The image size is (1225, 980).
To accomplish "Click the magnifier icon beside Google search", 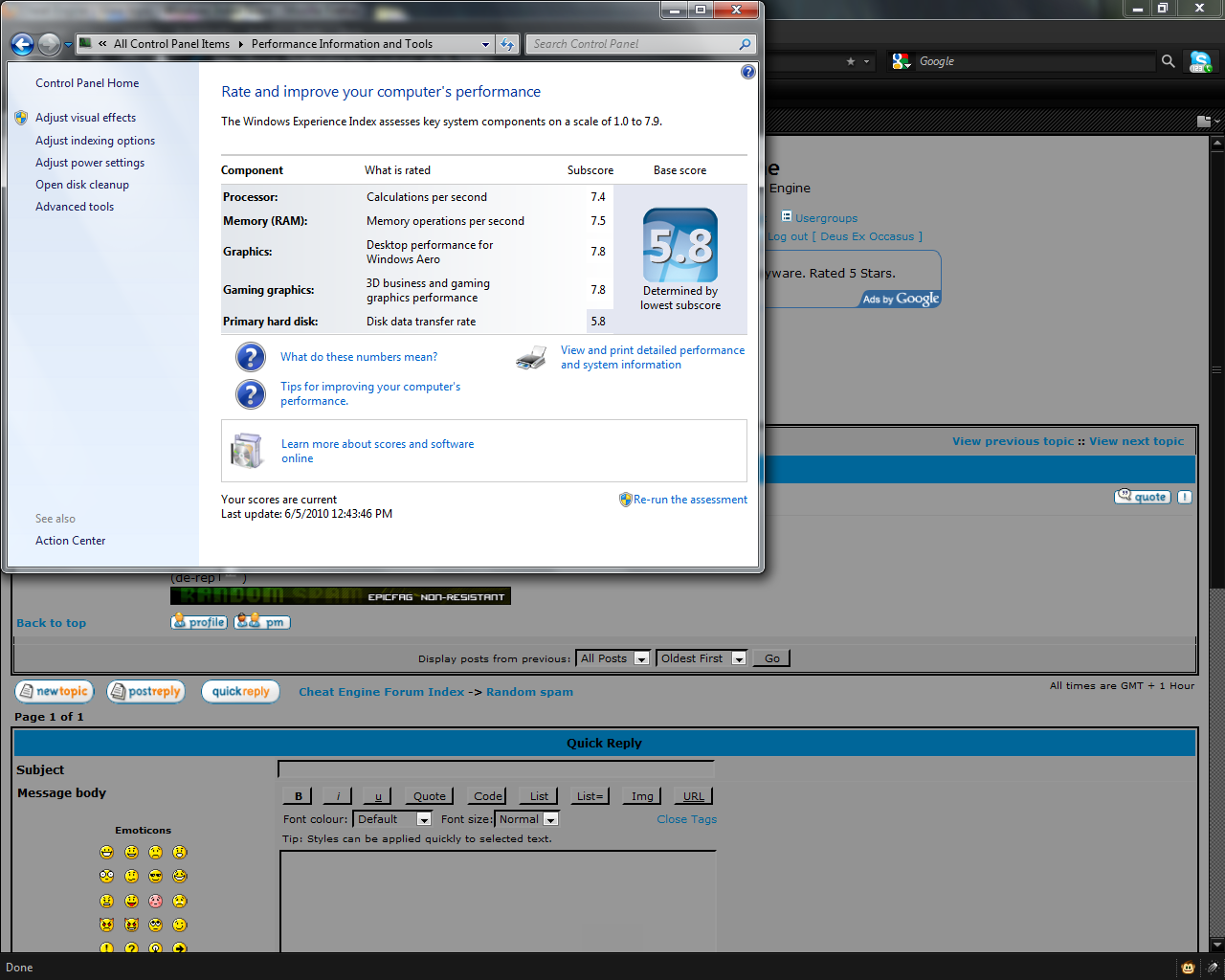I will point(1168,61).
